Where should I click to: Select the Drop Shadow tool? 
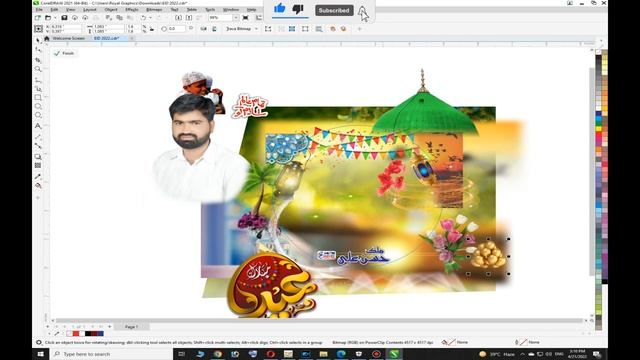click(38, 157)
